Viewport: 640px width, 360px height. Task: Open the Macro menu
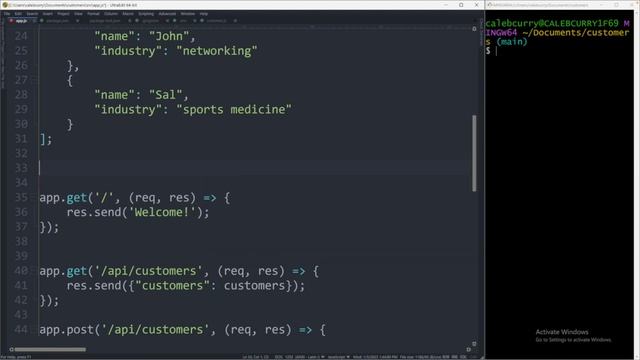(128, 14)
